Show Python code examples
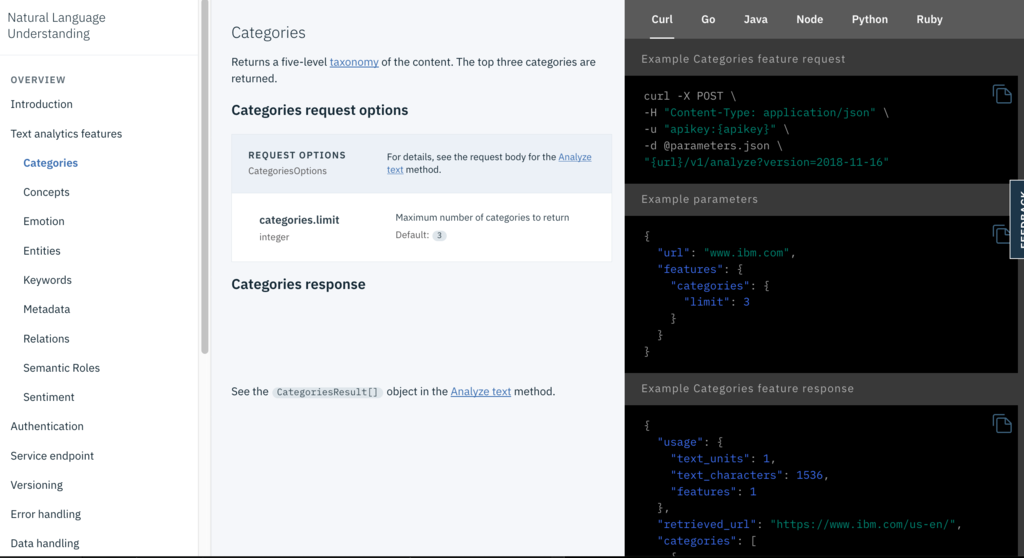This screenshot has height=558, width=1024. (869, 19)
